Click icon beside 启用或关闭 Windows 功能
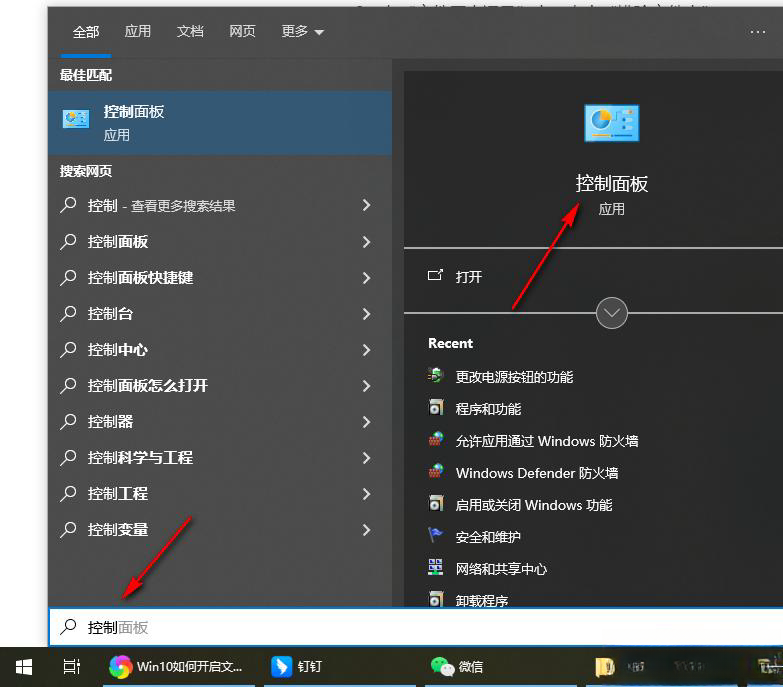The width and height of the screenshot is (783, 687). click(x=435, y=503)
